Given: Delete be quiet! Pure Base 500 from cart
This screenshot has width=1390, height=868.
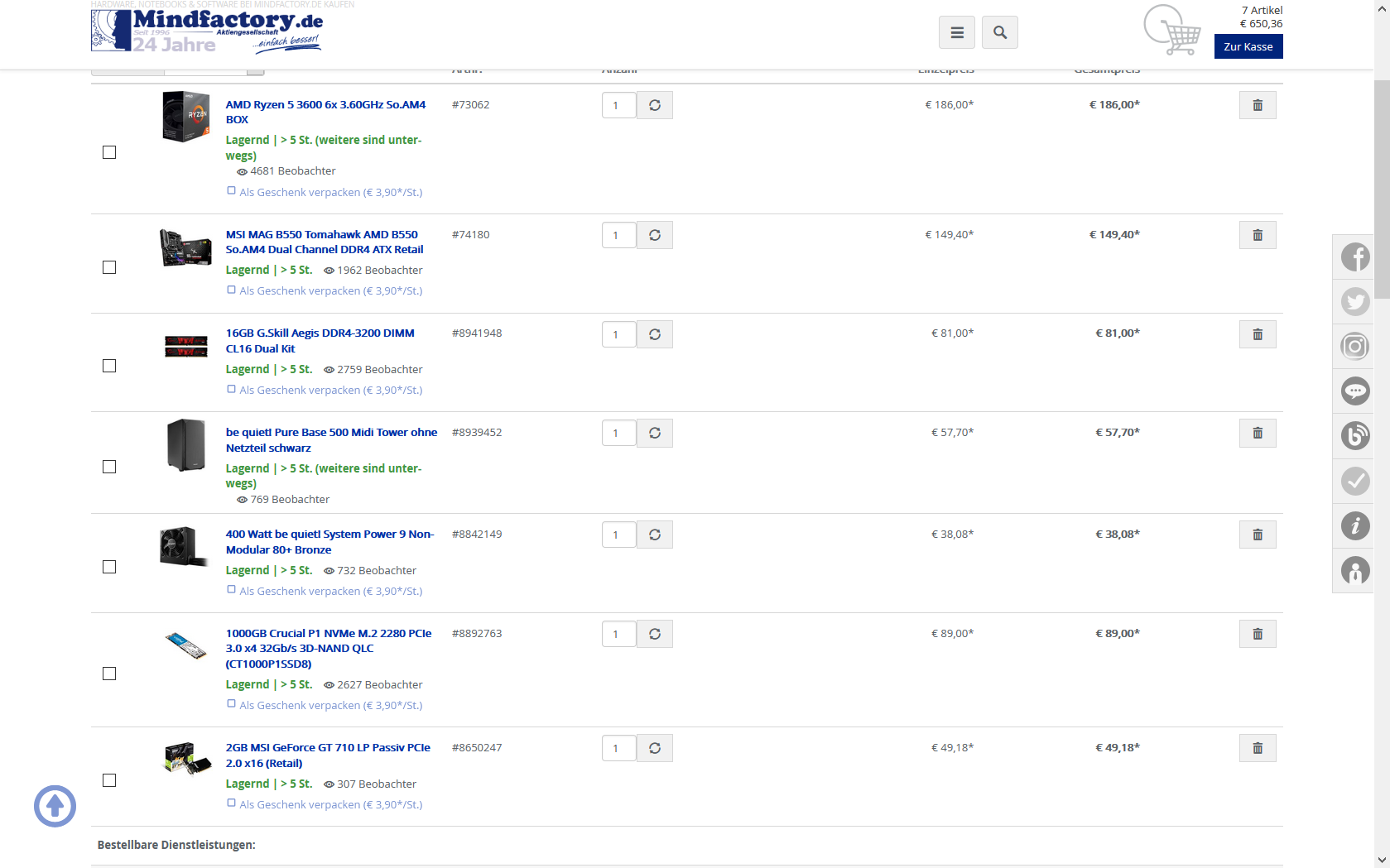Looking at the screenshot, I should 1258,433.
